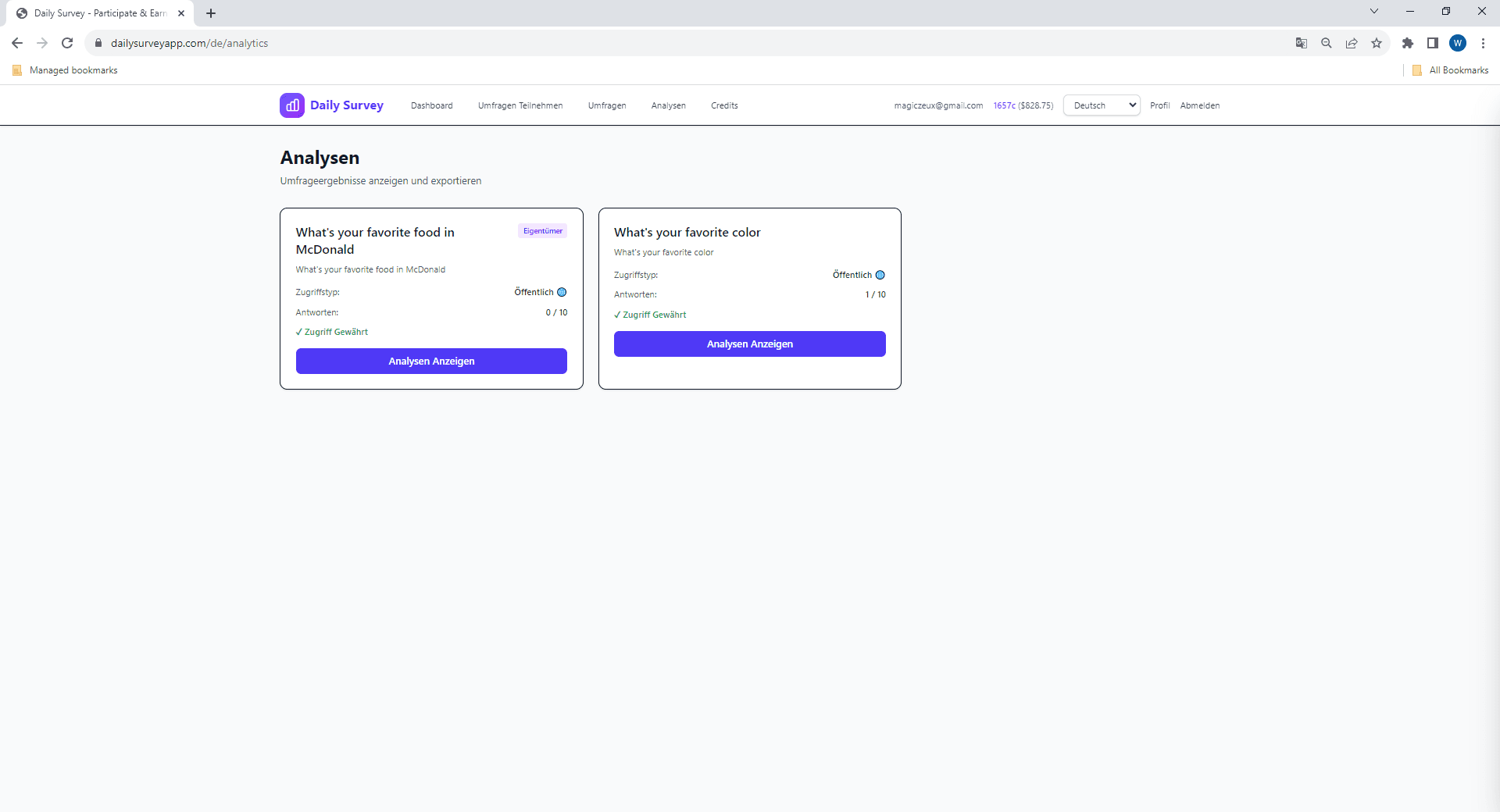Open the Extensions puzzle icon
This screenshot has width=1500, height=812.
point(1408,43)
